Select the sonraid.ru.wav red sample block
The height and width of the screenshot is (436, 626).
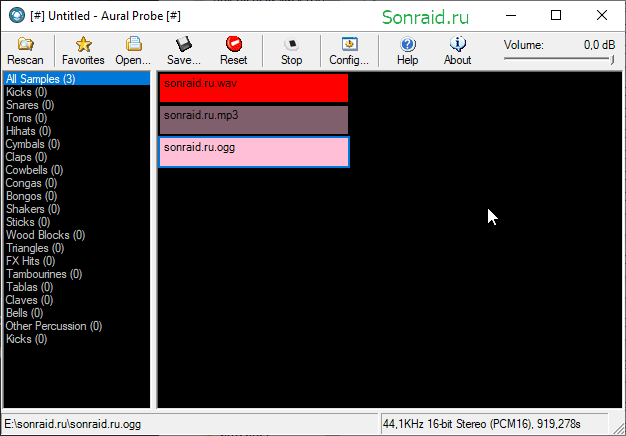tap(254, 88)
